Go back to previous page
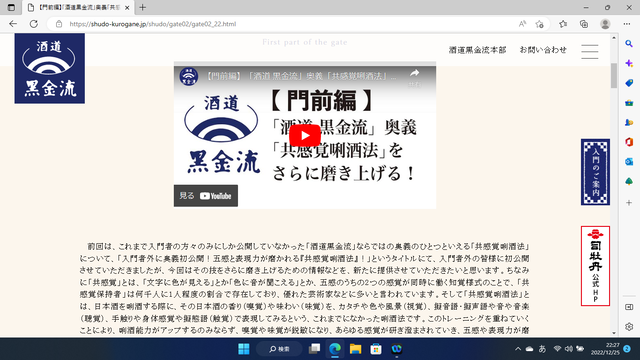This screenshot has width=640, height=360. pos(13,24)
